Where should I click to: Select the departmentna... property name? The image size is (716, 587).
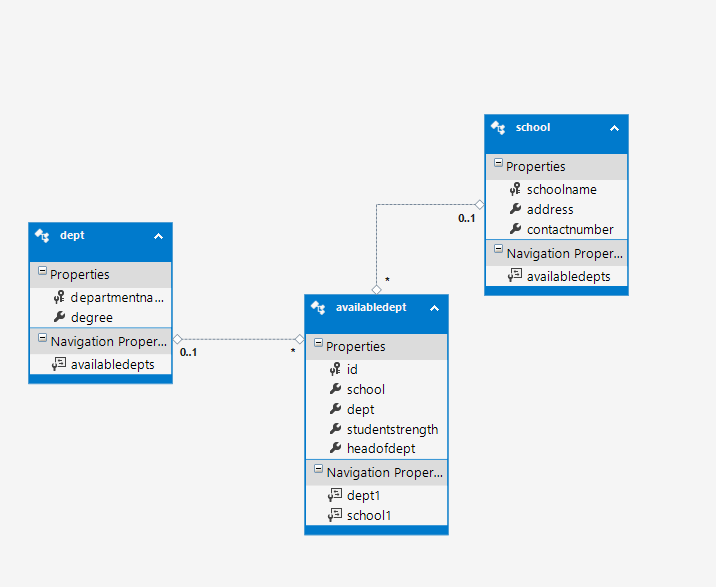pyautogui.click(x=117, y=298)
